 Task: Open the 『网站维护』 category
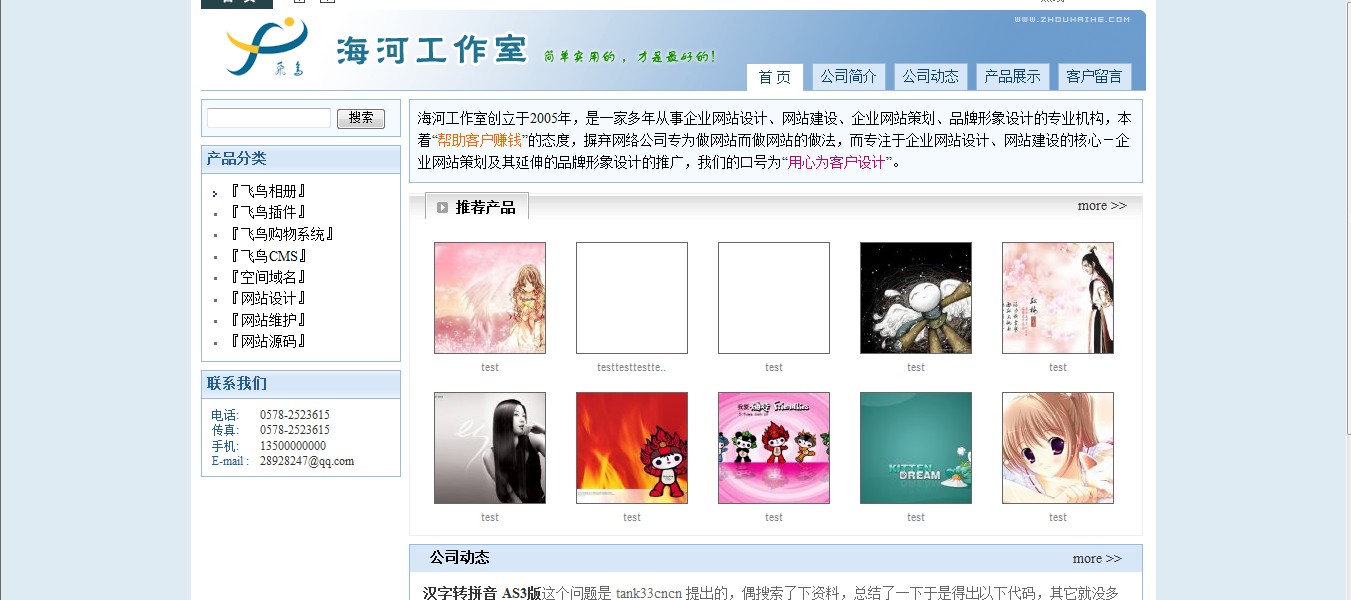click(x=267, y=320)
